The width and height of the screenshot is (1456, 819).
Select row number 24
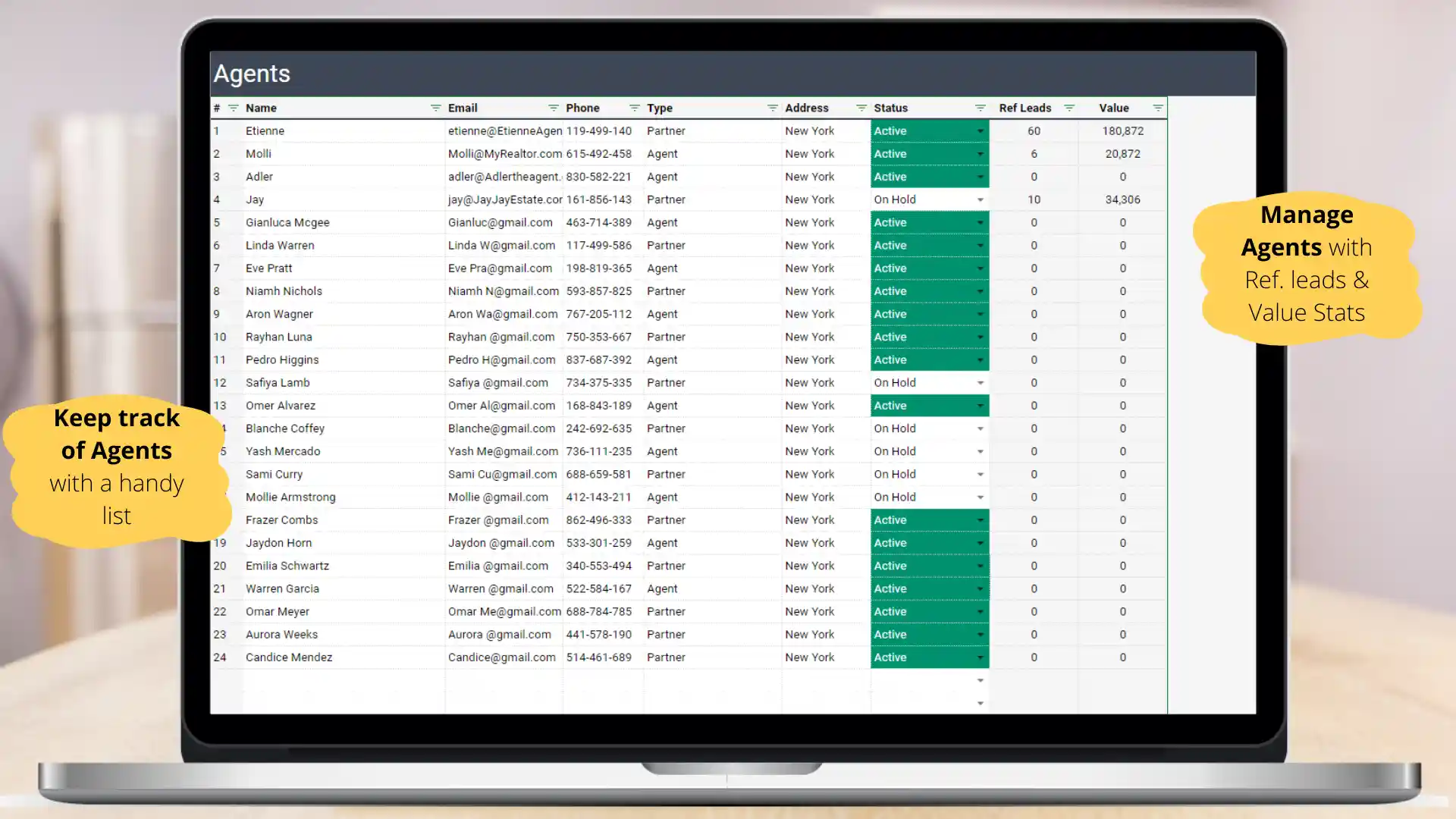point(219,657)
